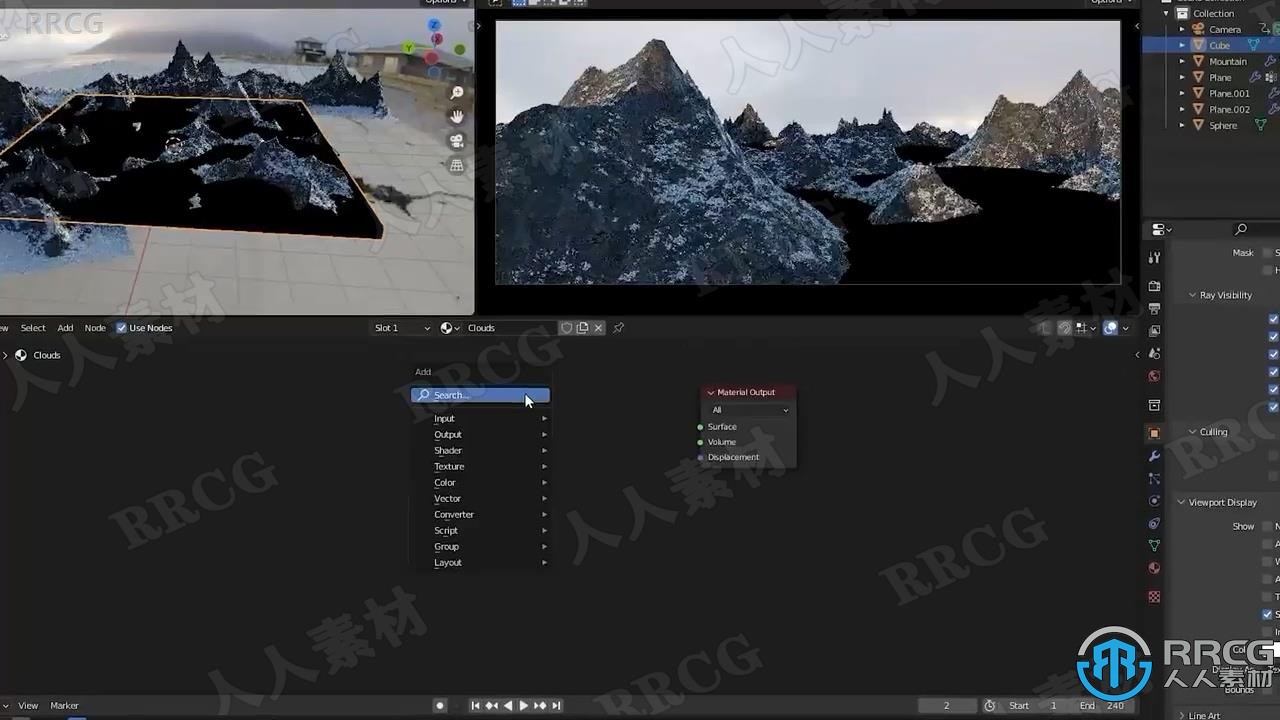Open the timeline Marker menu
Viewport: 1280px width, 720px height.
64,706
